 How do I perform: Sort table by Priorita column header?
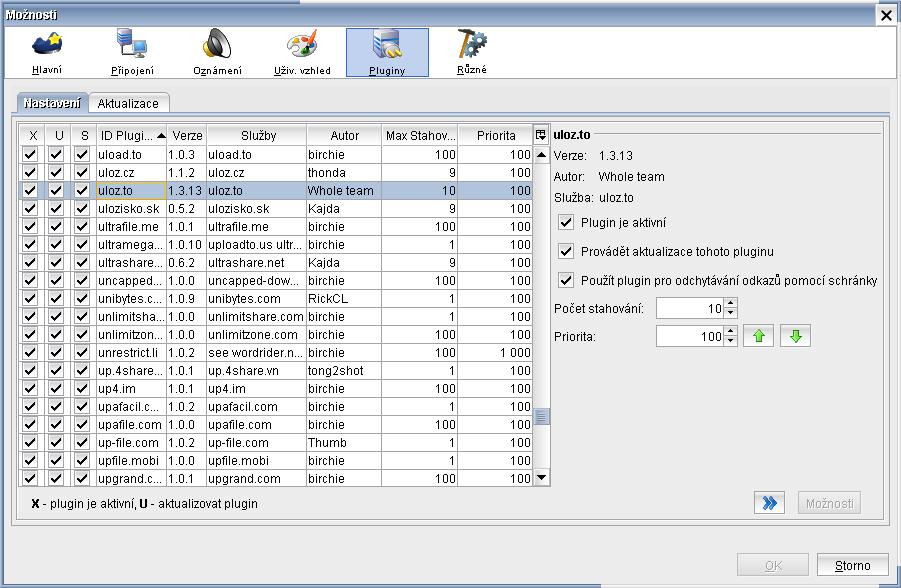496,136
